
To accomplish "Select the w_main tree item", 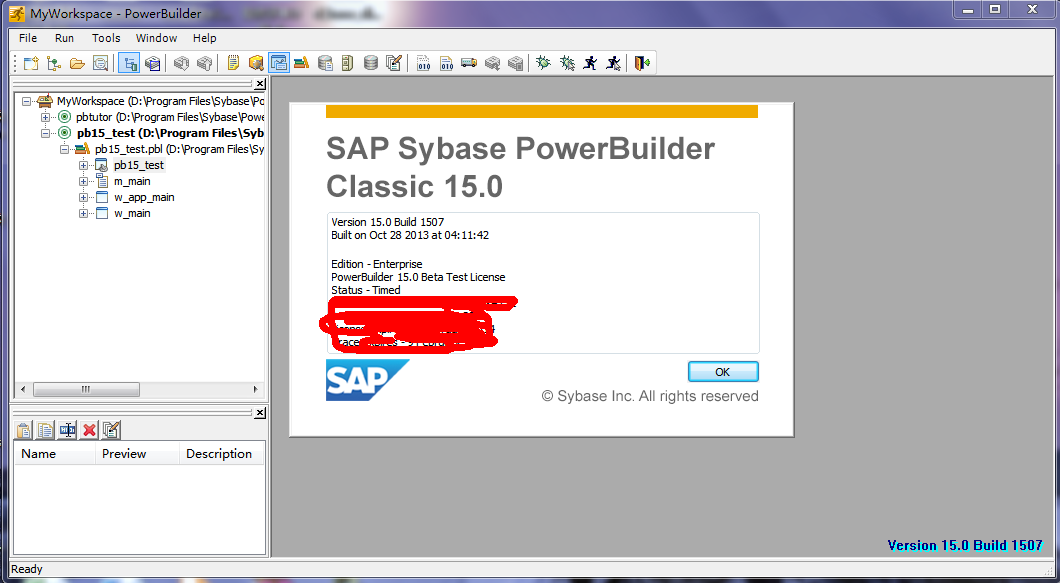I will click(132, 214).
